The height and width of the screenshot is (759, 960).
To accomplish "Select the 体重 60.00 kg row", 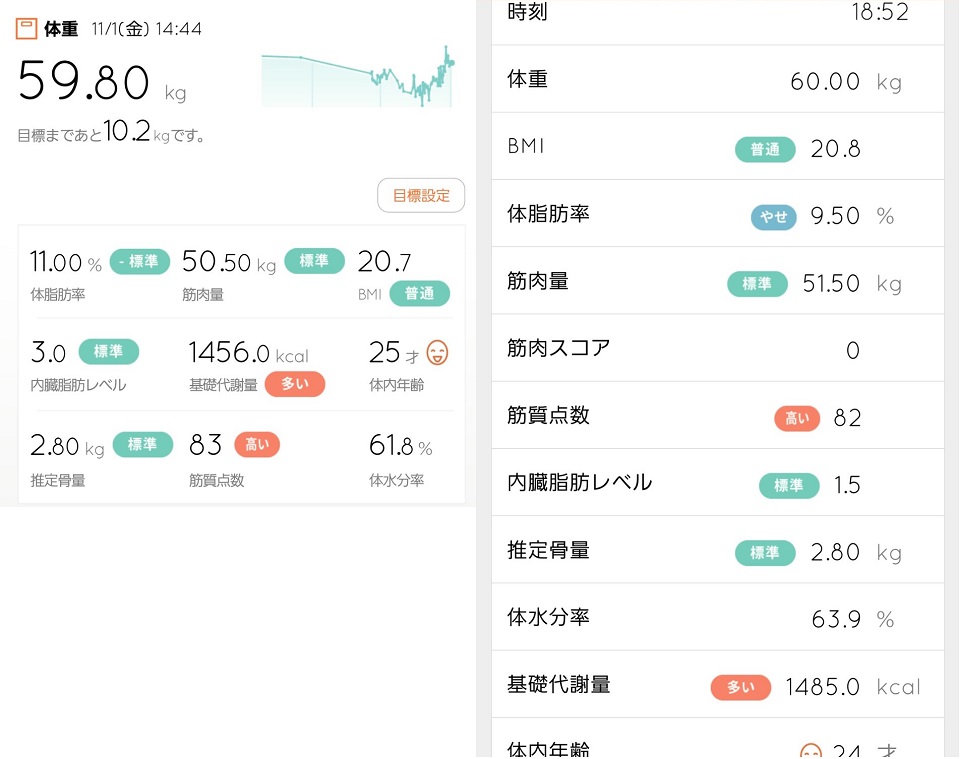I will point(718,80).
